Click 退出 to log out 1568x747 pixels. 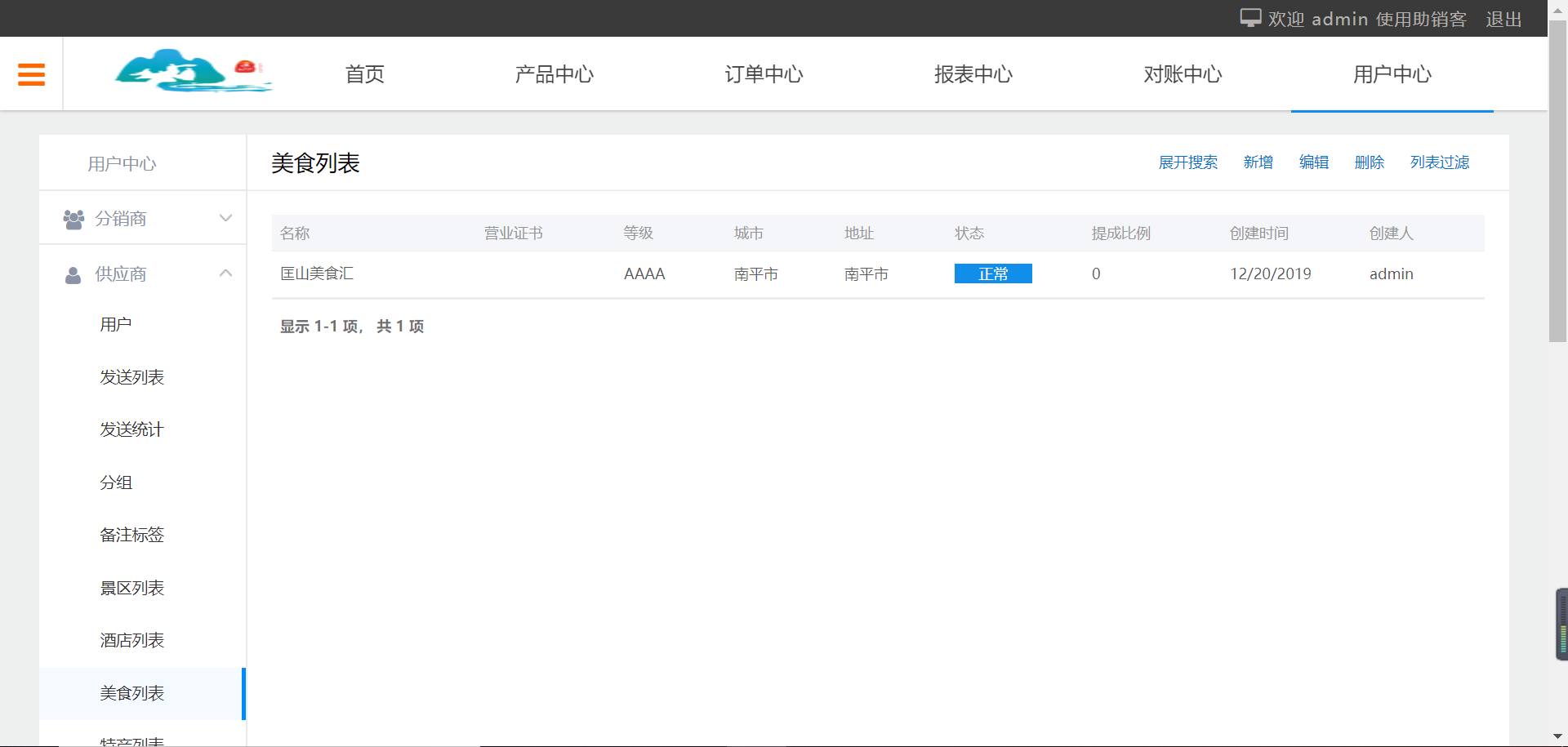(x=1503, y=19)
